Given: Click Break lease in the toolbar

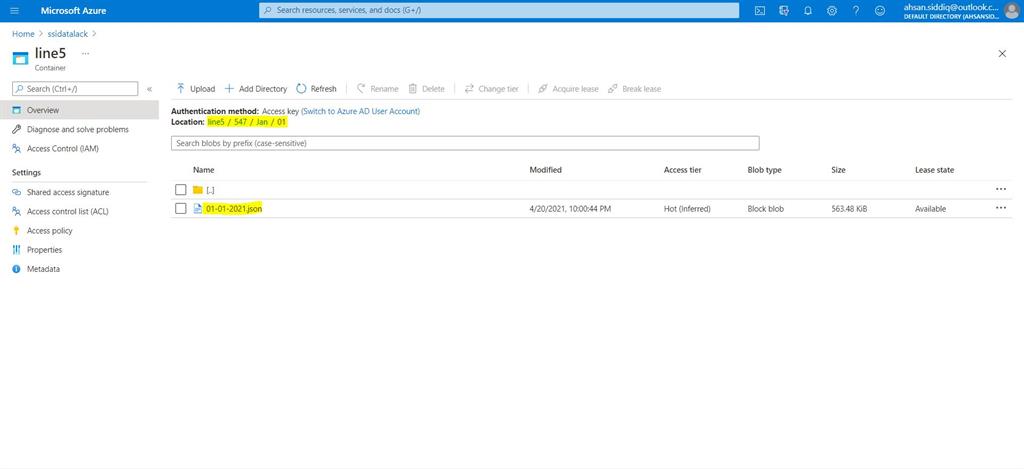Looking at the screenshot, I should click(634, 89).
